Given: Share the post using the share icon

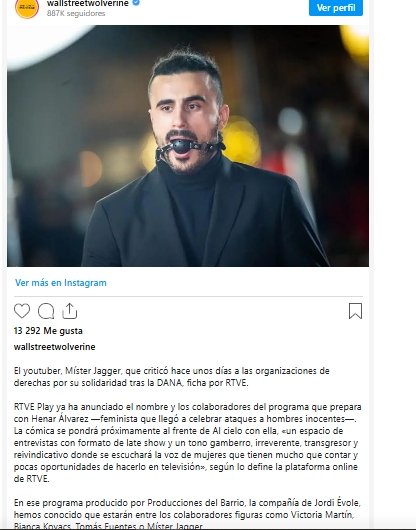Looking at the screenshot, I should pos(70,311).
